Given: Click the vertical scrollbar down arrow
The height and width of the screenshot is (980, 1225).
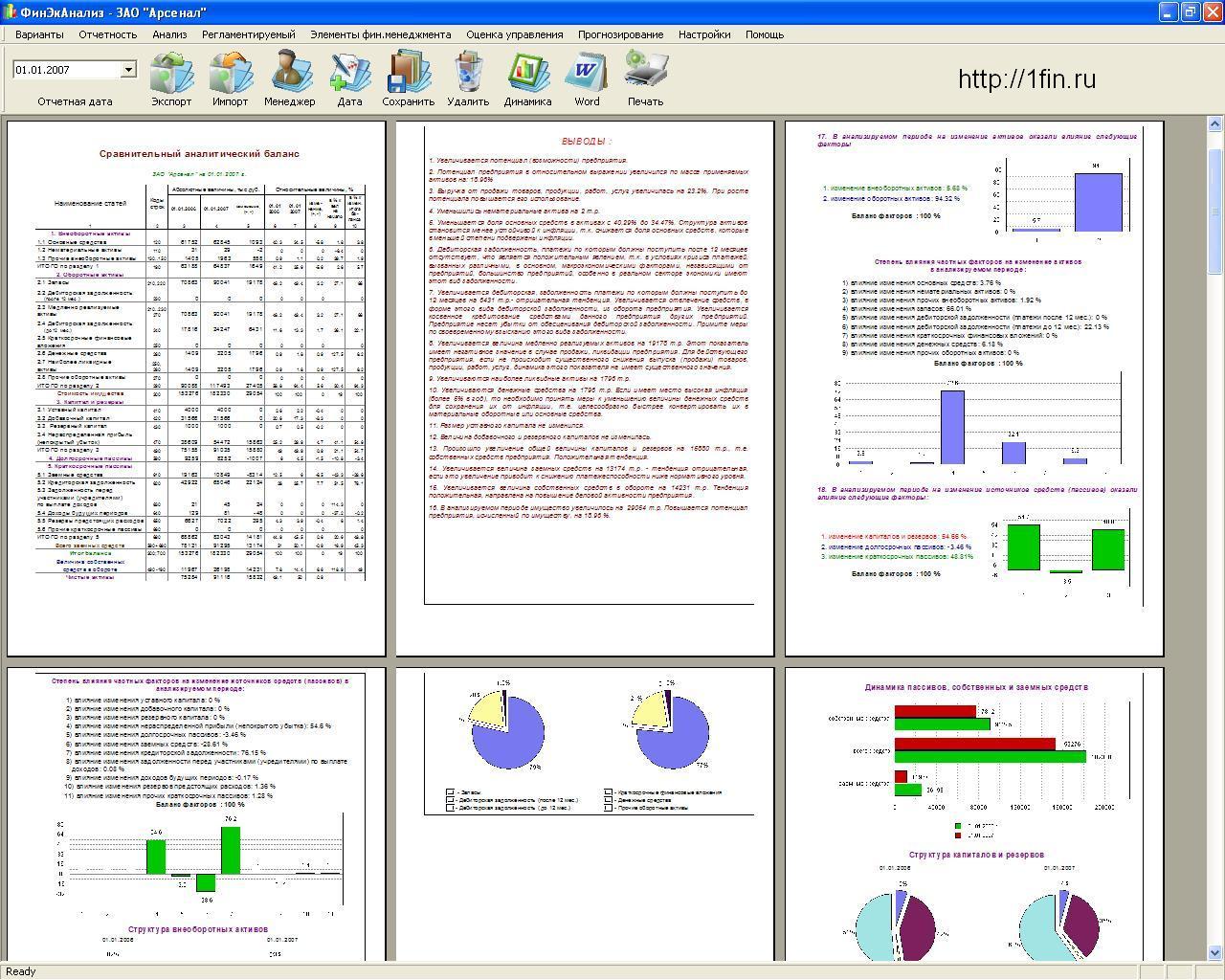Looking at the screenshot, I should pyautogui.click(x=1215, y=953).
